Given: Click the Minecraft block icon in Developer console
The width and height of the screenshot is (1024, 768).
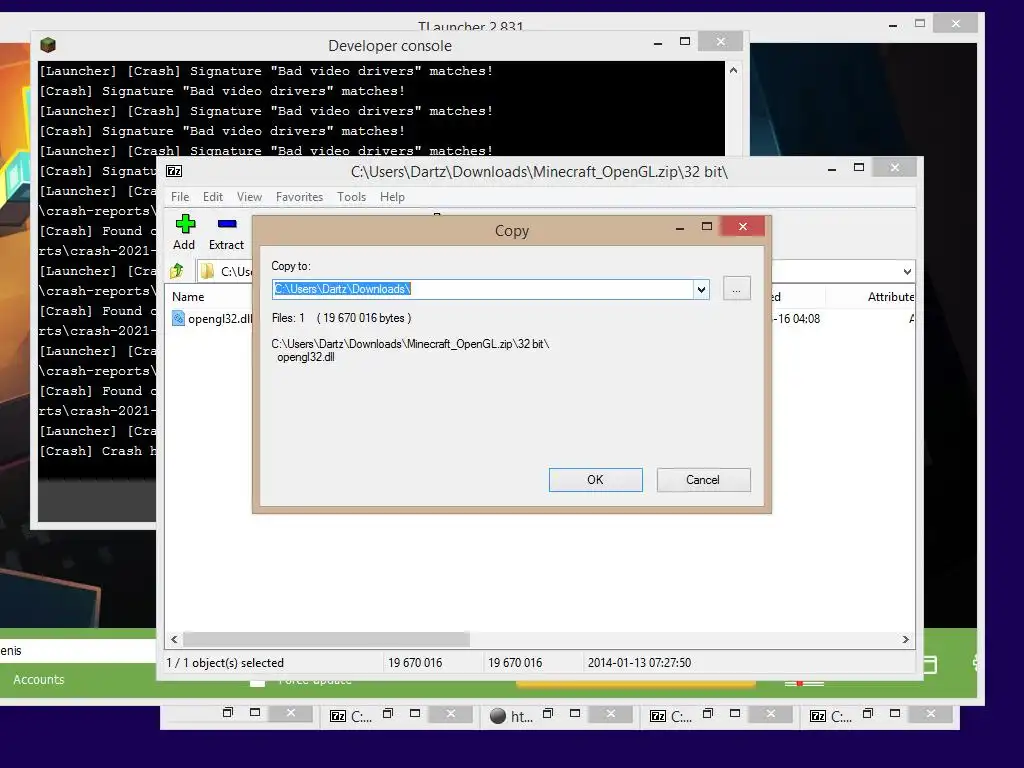Looking at the screenshot, I should [48, 45].
